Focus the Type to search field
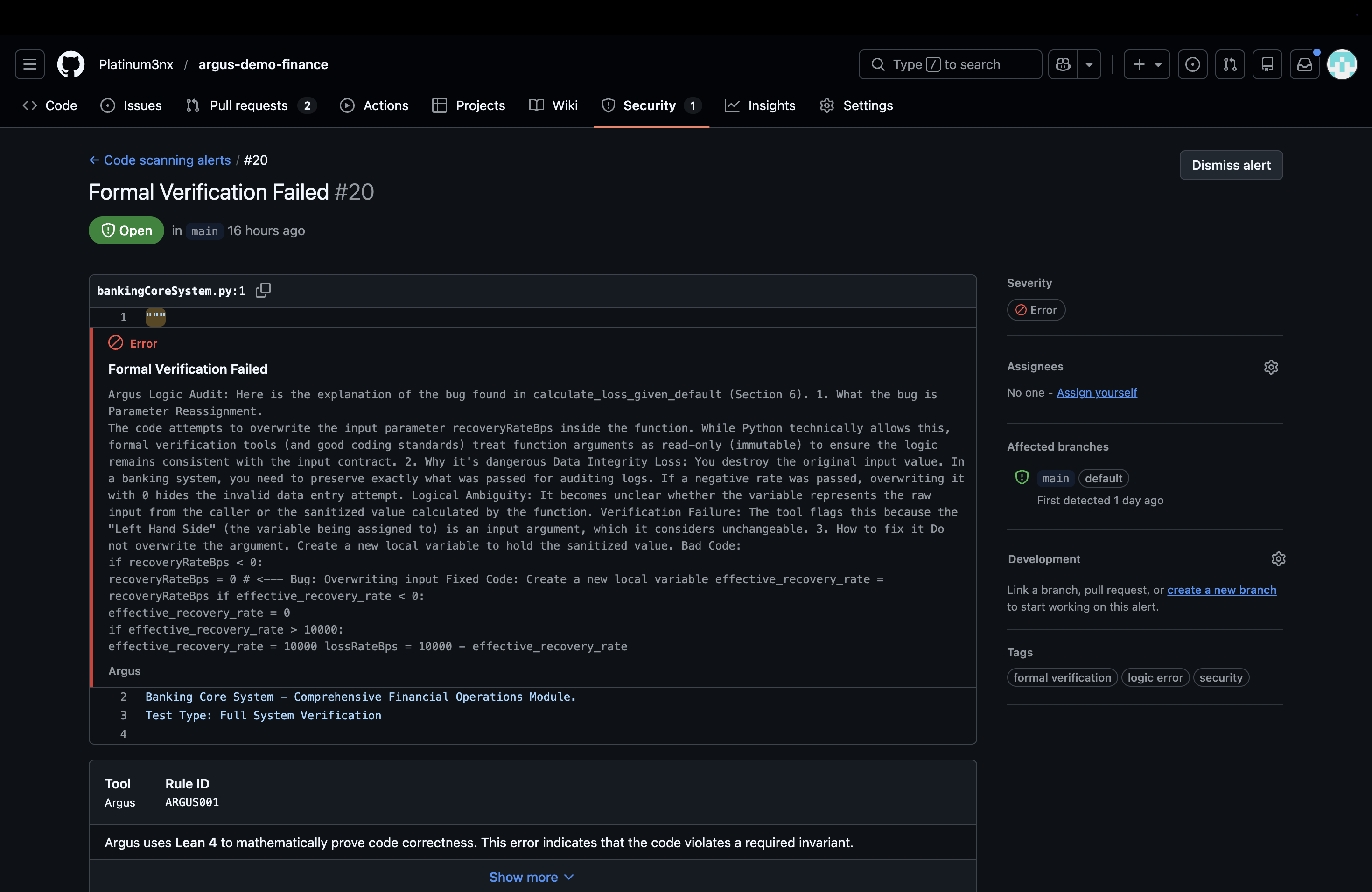The width and height of the screenshot is (1372, 892). [x=950, y=64]
